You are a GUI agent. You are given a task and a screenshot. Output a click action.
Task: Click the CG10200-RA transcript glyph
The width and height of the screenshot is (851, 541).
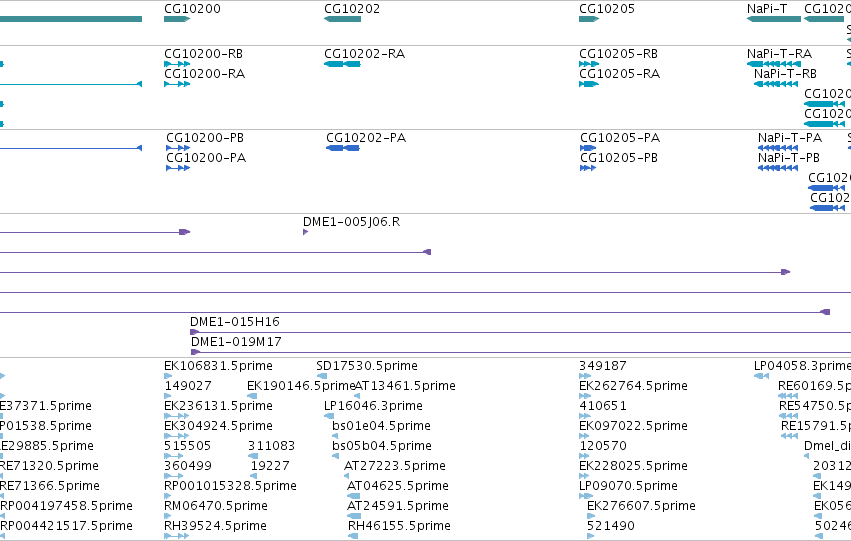(x=177, y=84)
